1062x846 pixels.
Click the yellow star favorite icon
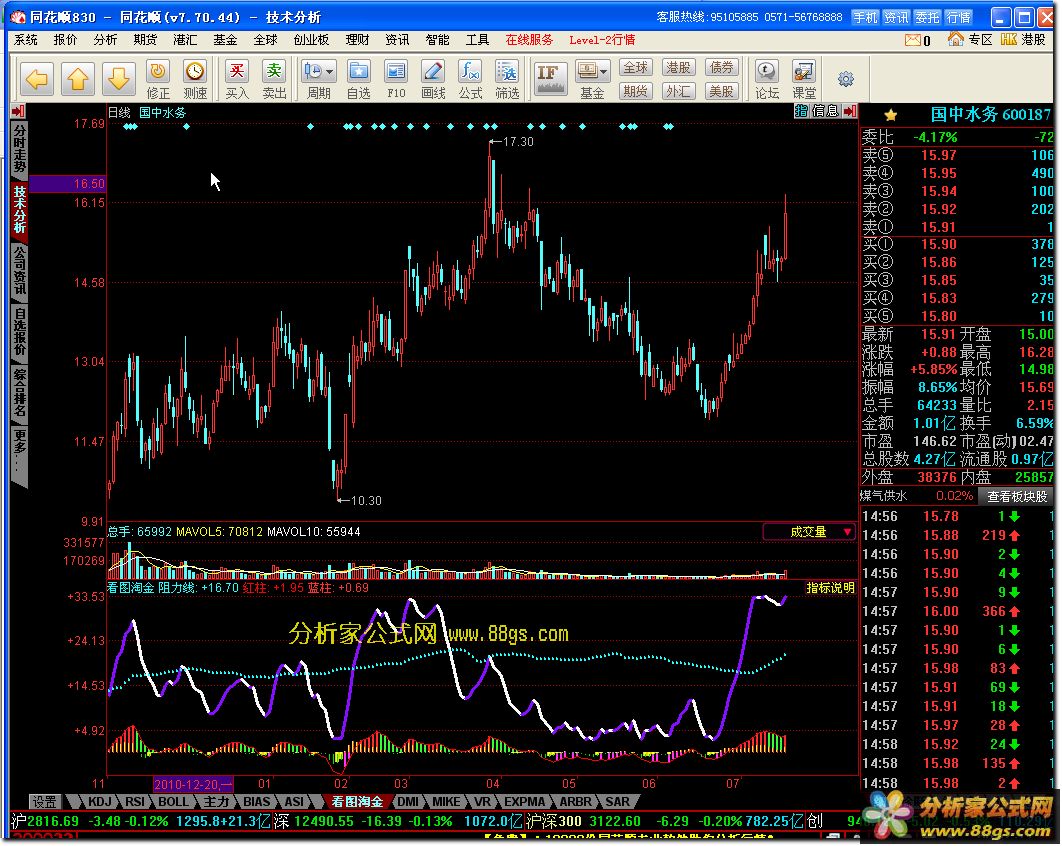[x=891, y=115]
